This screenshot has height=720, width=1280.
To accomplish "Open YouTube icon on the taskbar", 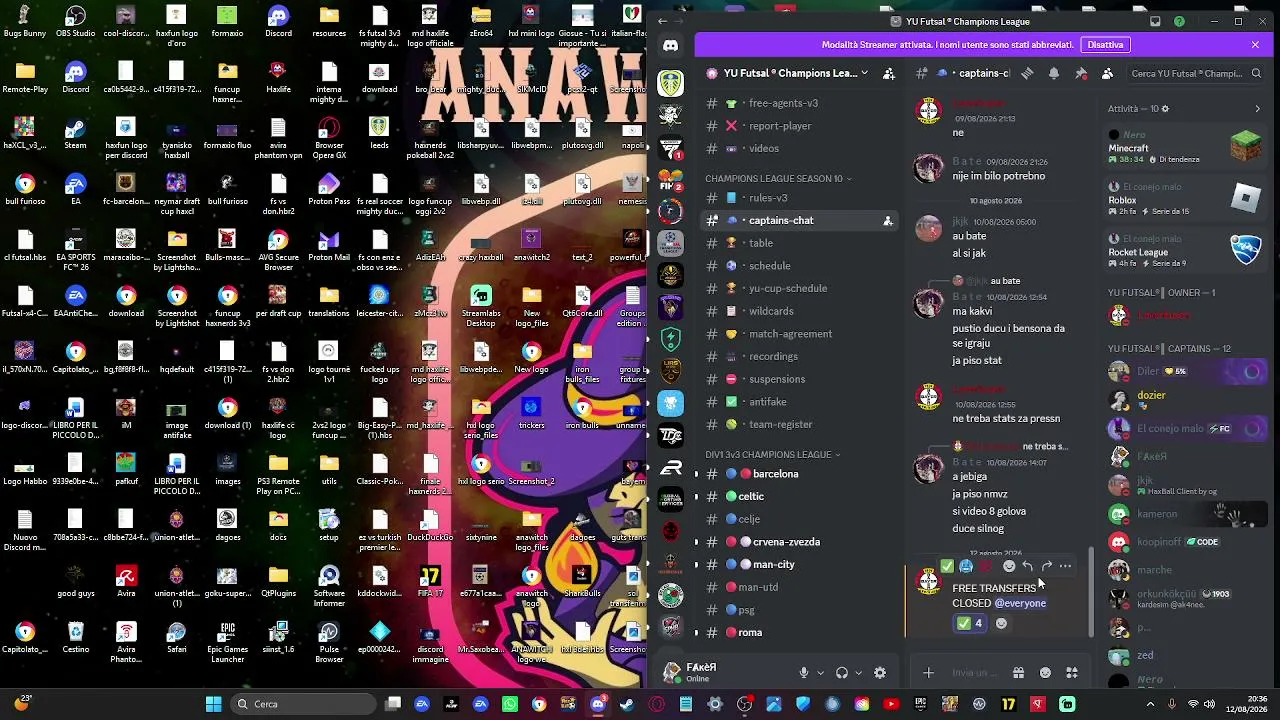I will 891,704.
